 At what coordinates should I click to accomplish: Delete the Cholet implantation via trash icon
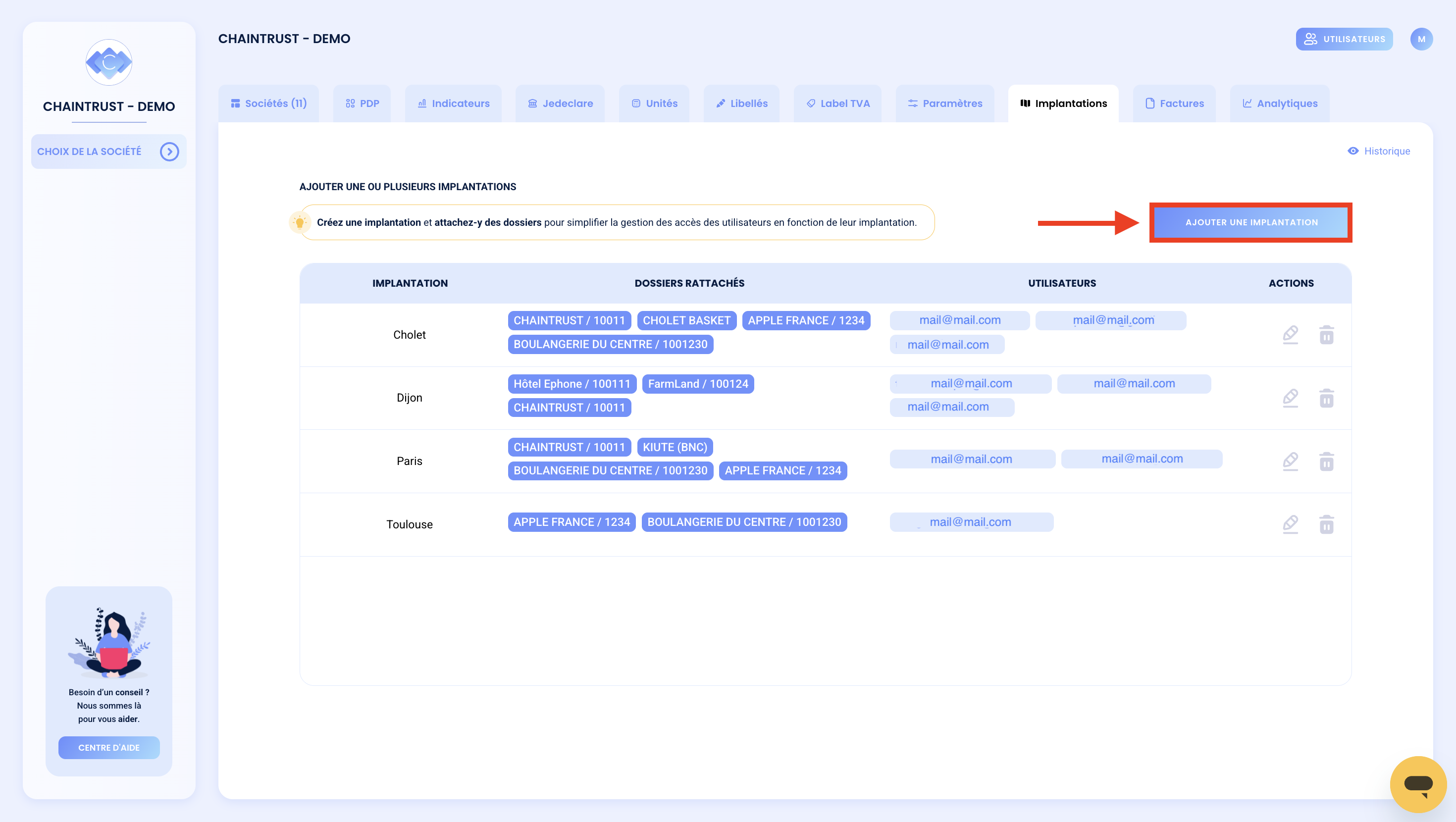click(x=1327, y=335)
